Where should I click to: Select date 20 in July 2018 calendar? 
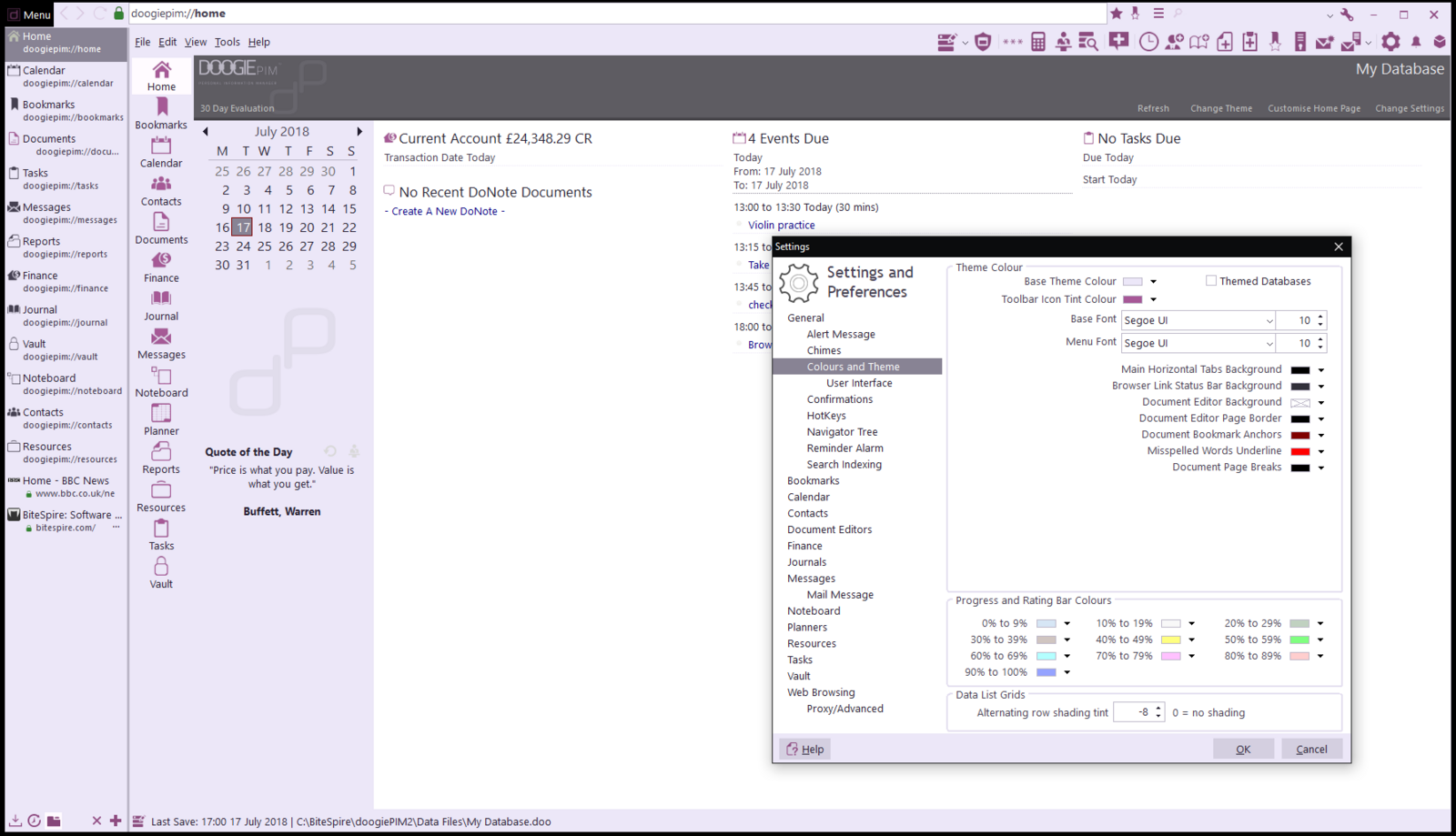pyautogui.click(x=307, y=227)
